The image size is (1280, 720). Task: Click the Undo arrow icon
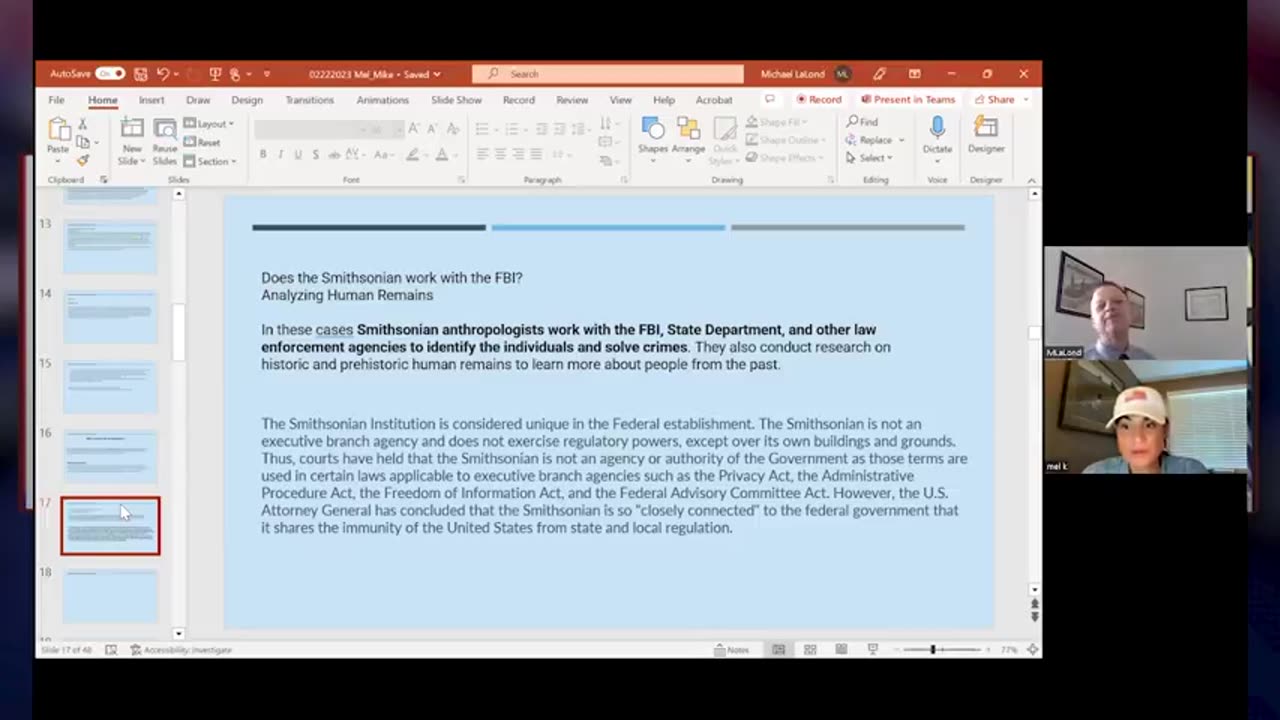point(163,74)
